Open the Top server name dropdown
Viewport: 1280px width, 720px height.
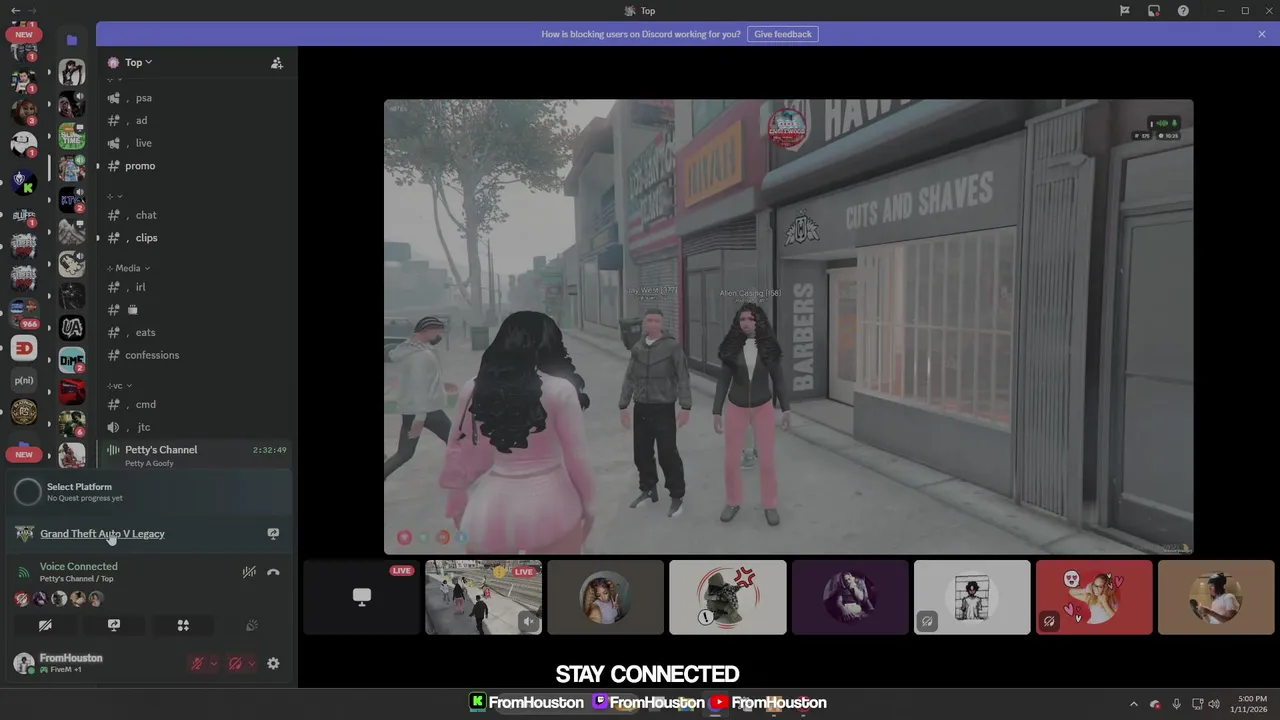138,62
